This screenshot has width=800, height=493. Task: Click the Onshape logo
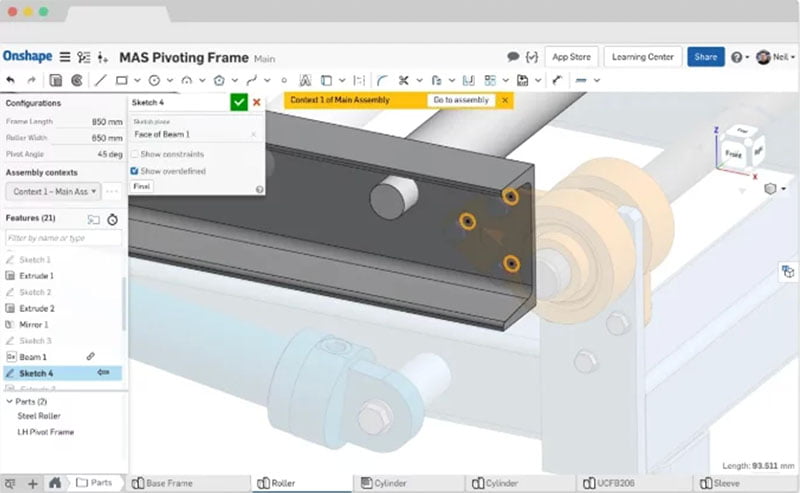(28, 56)
